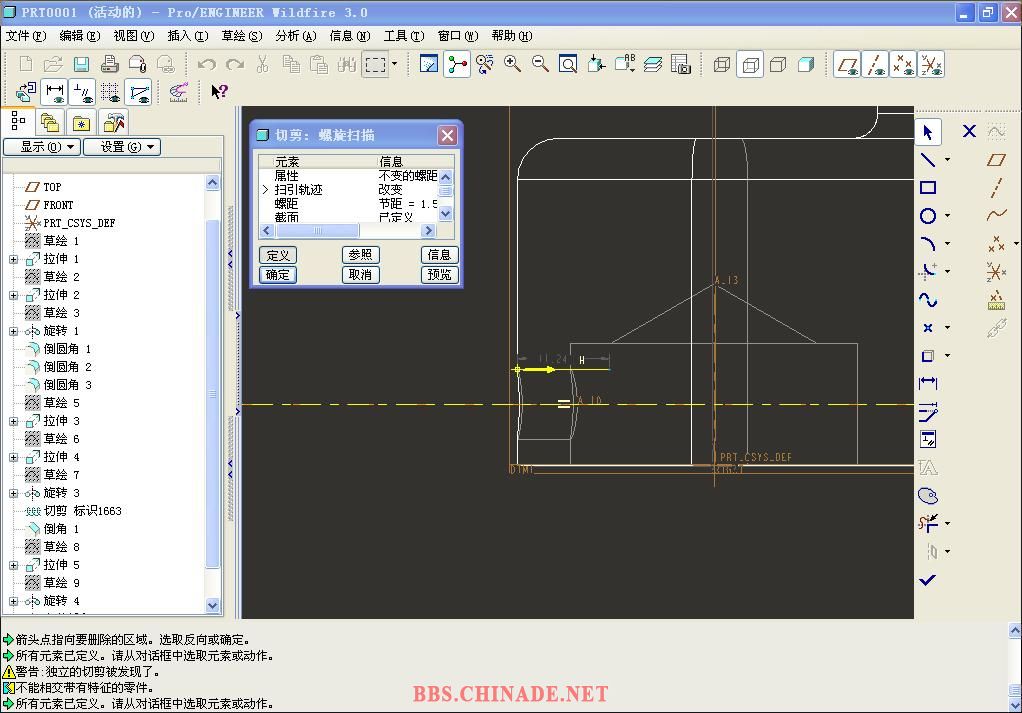Image resolution: width=1022 pixels, height=713 pixels.
Task: Open the 分析 menu
Action: [295, 36]
